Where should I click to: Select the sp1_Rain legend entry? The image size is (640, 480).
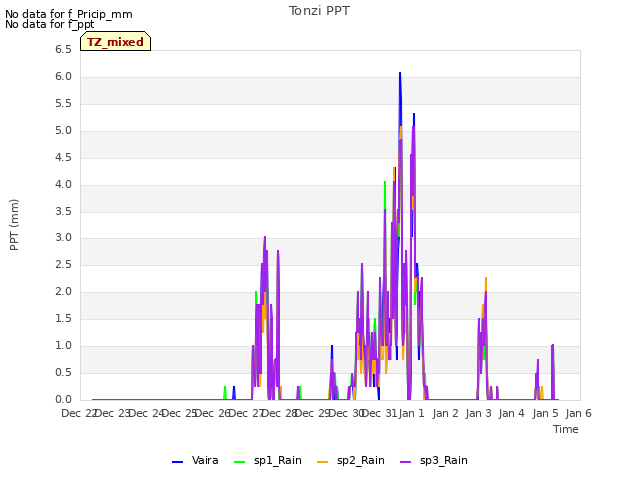(268, 461)
